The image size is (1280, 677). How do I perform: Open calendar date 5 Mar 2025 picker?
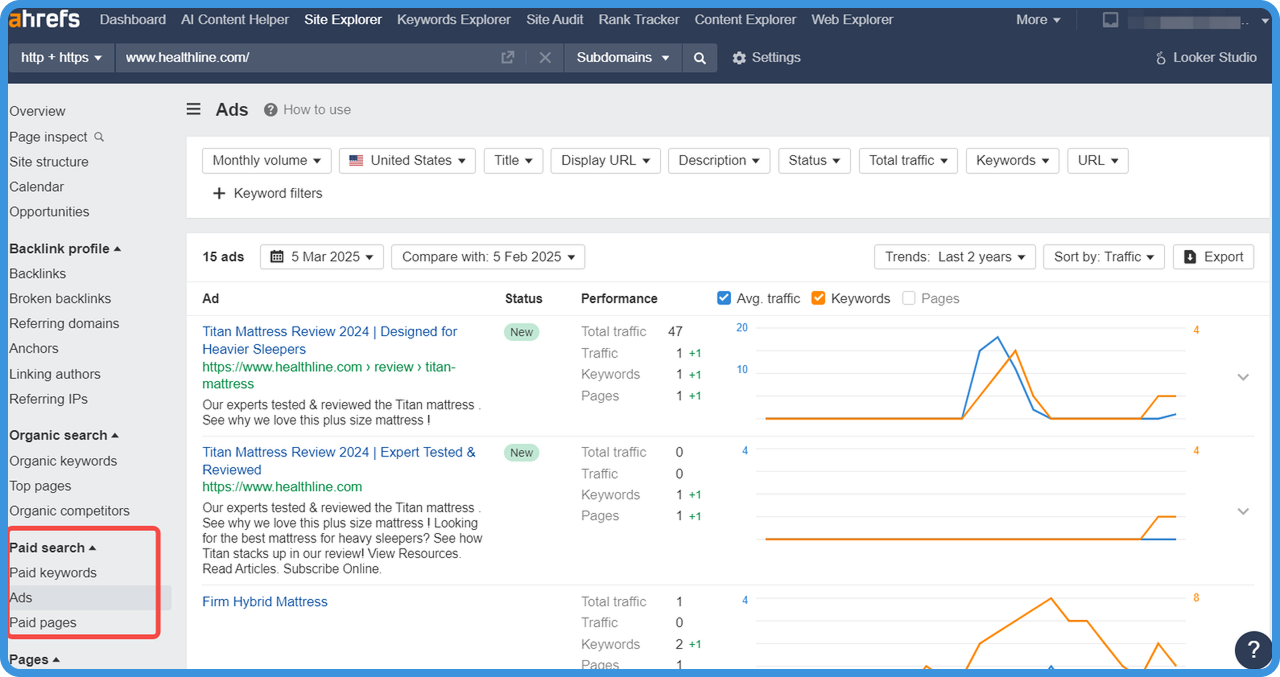322,257
